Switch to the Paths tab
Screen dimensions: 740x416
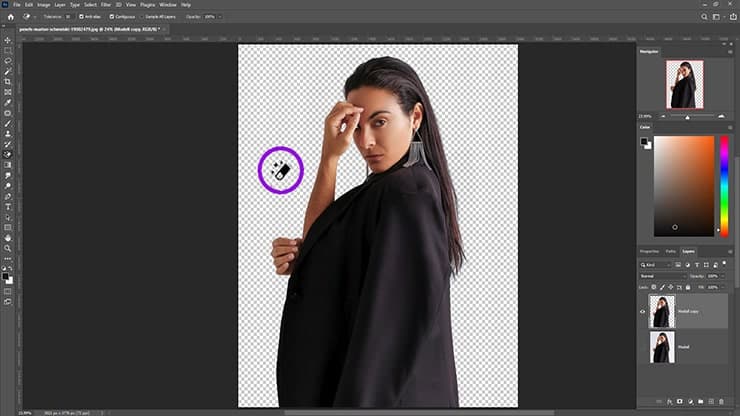[x=671, y=252]
